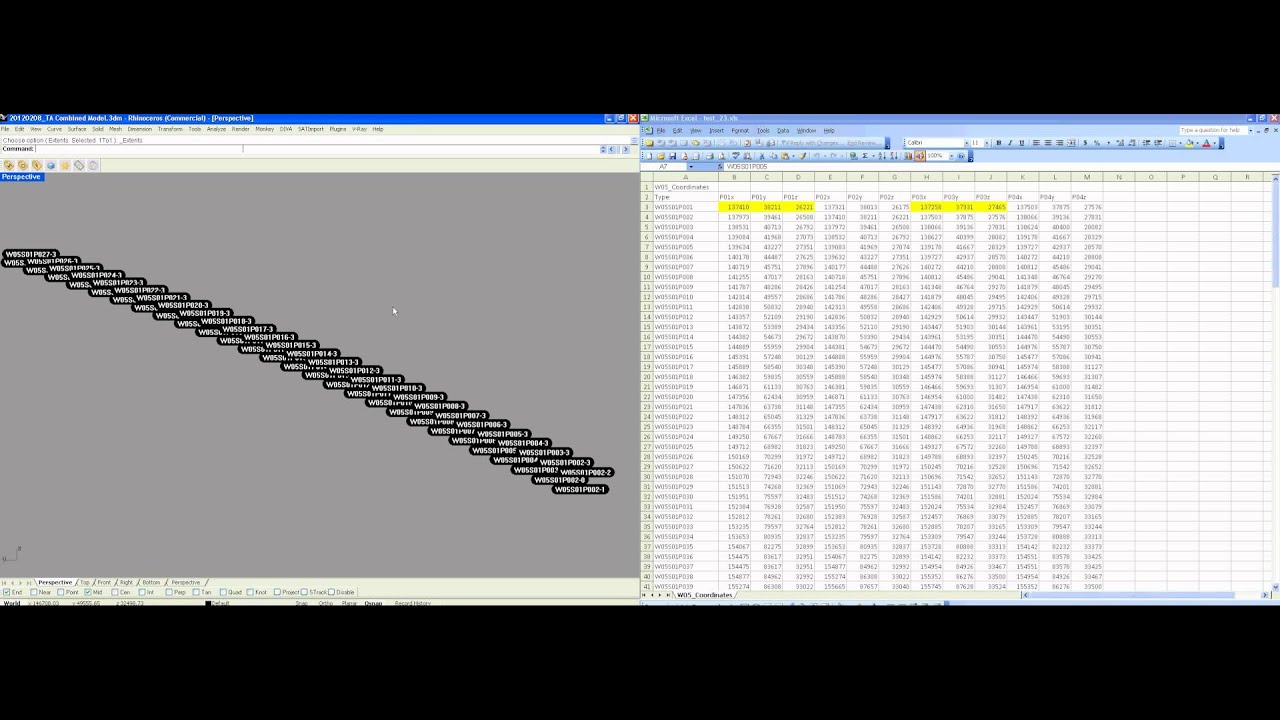Click the first tag icon in Rhino toolbar
This screenshot has height=720, width=1280.
(9, 165)
